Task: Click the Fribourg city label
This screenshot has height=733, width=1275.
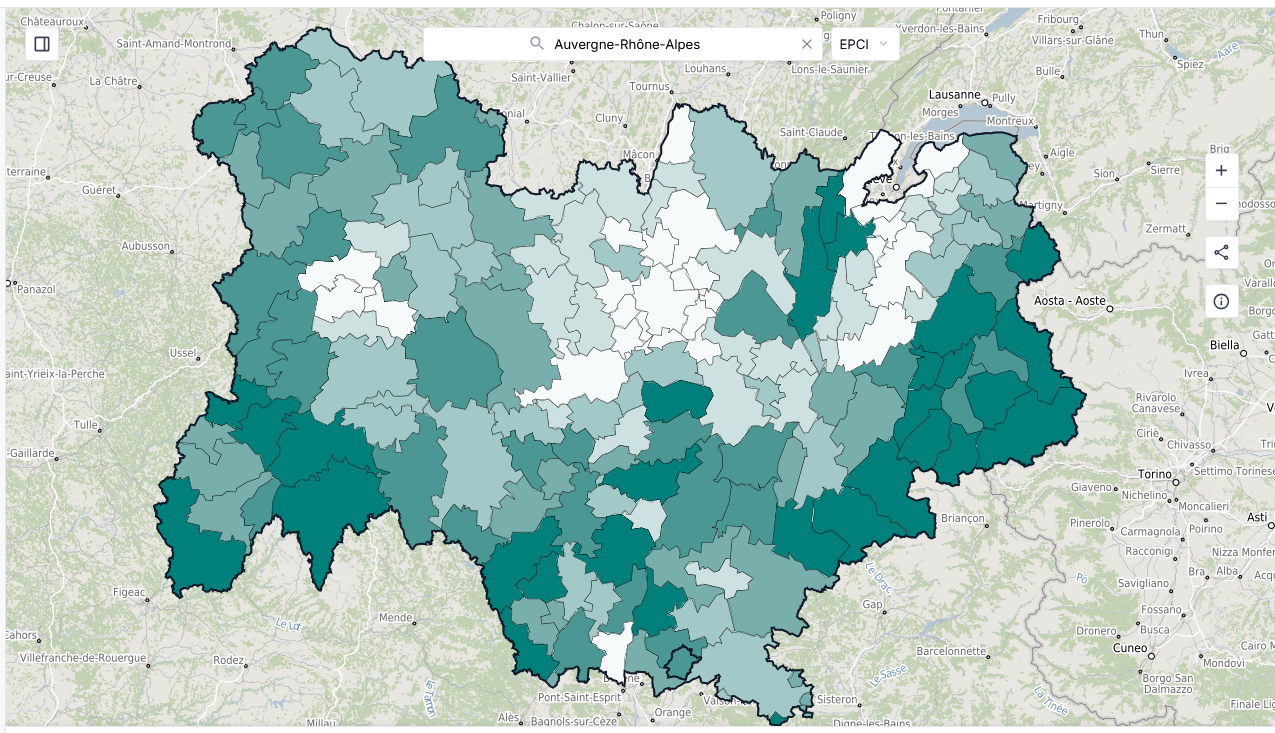Action: 1058,19
